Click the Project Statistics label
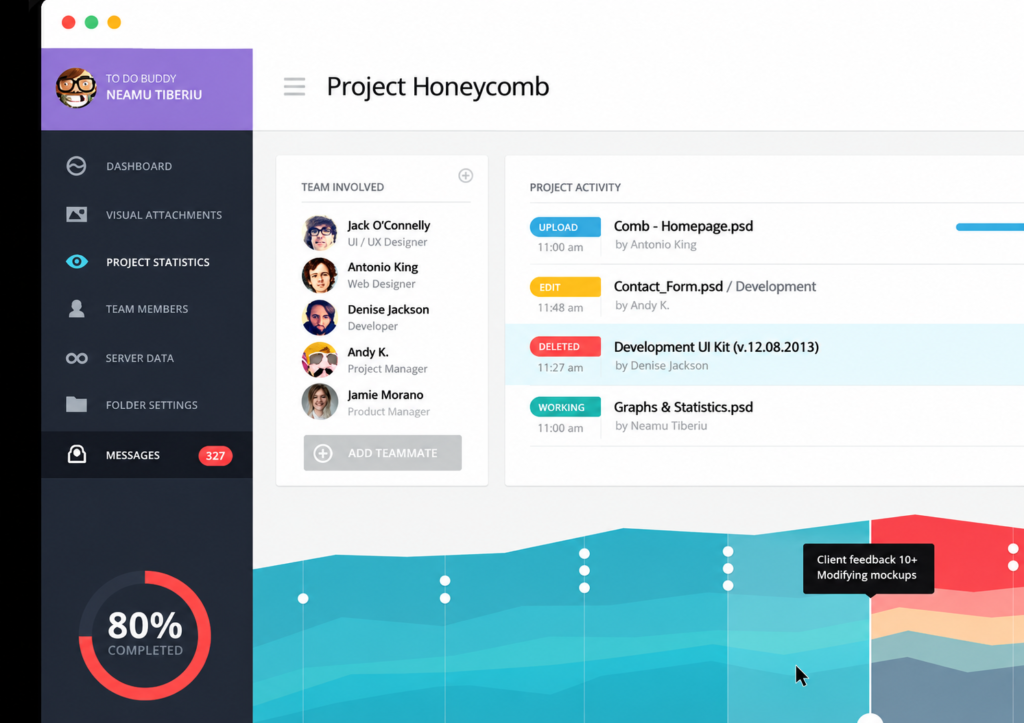The width and height of the screenshot is (1024, 723). click(158, 262)
